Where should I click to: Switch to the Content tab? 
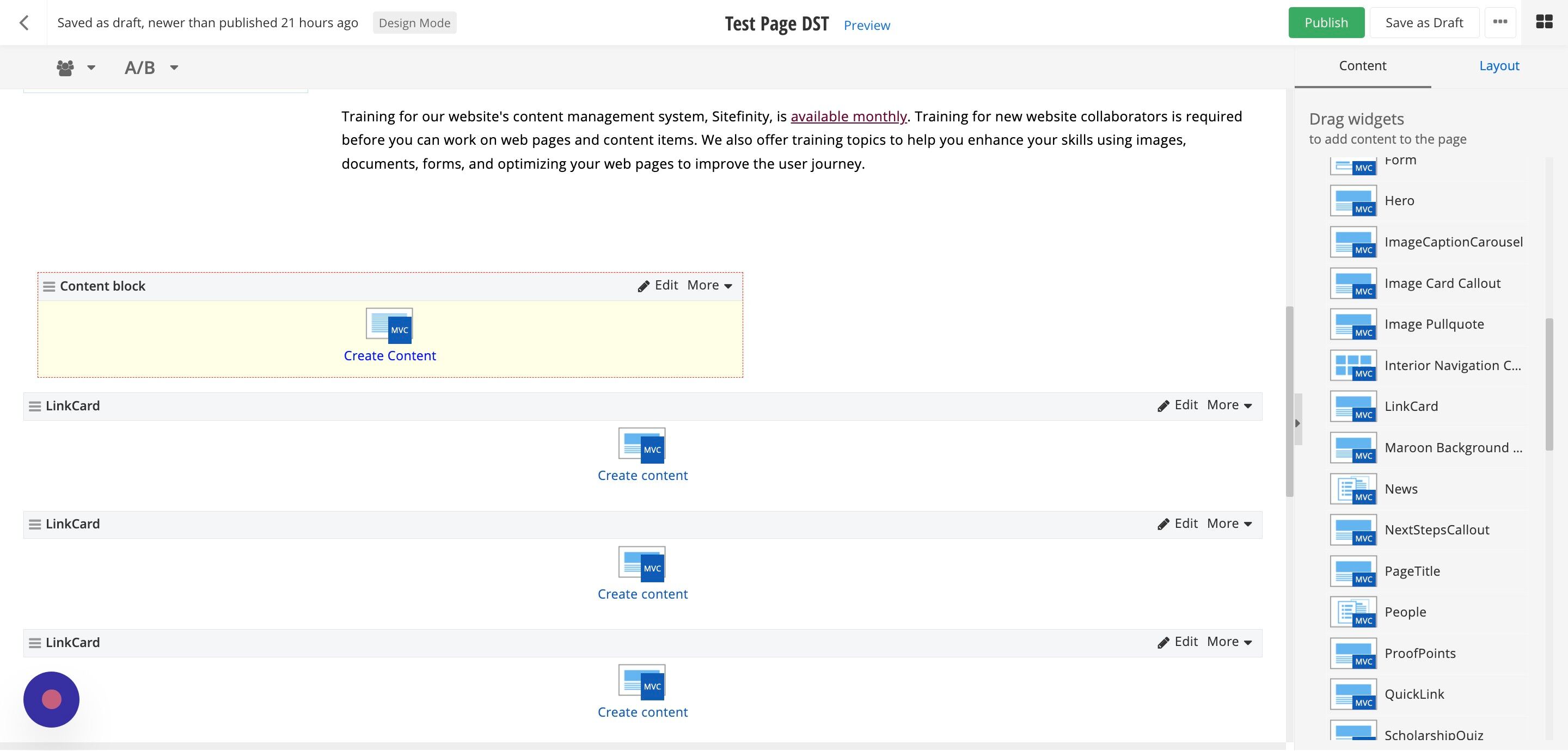click(x=1362, y=66)
